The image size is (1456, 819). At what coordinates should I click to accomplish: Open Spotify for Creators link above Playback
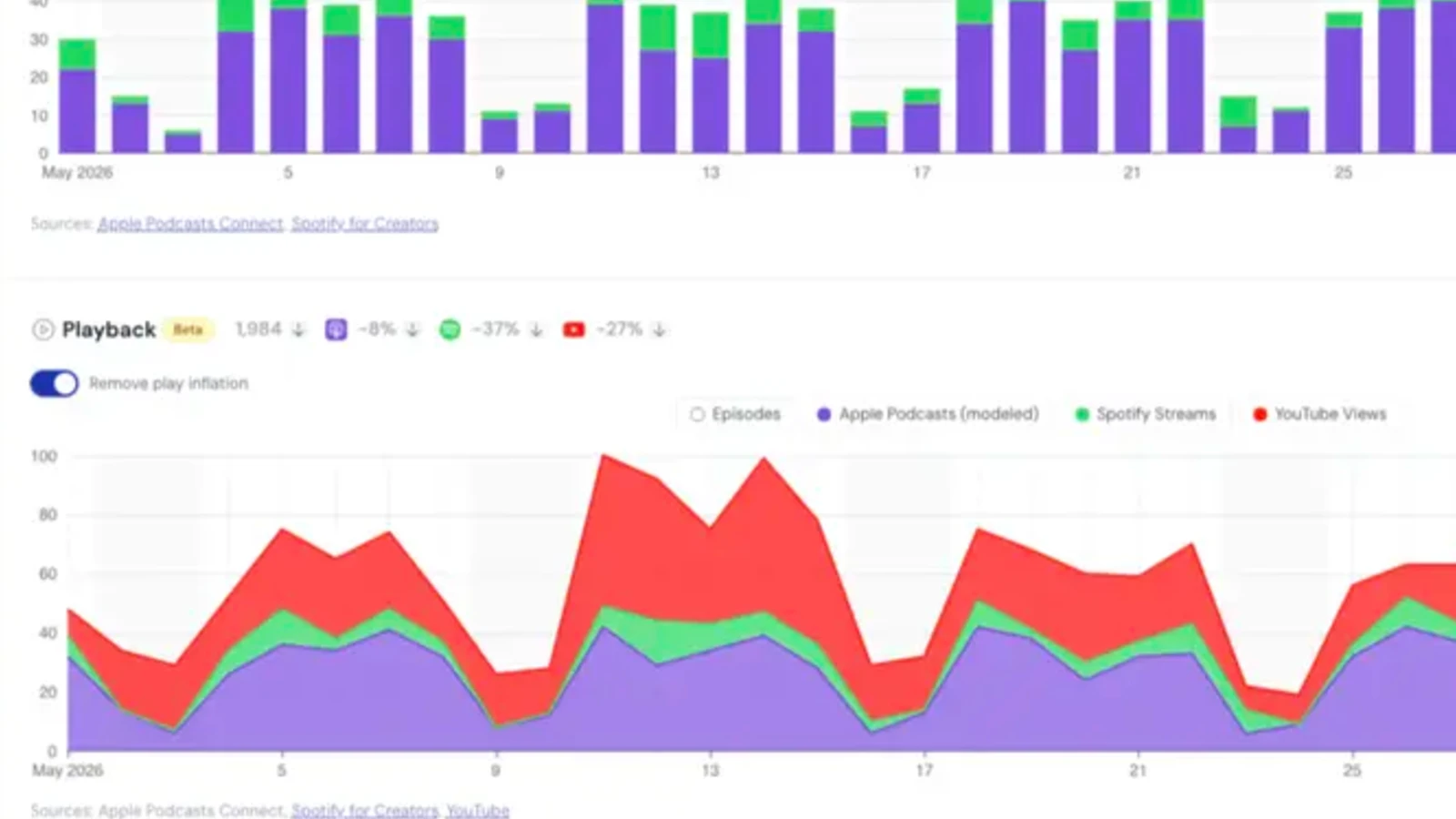point(365,224)
